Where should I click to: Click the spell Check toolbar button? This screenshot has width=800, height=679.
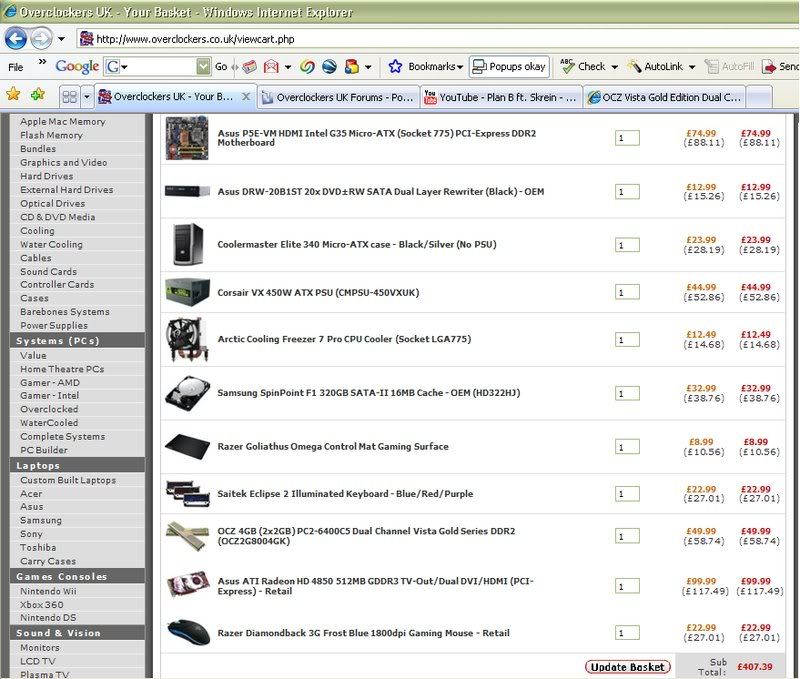(582, 67)
